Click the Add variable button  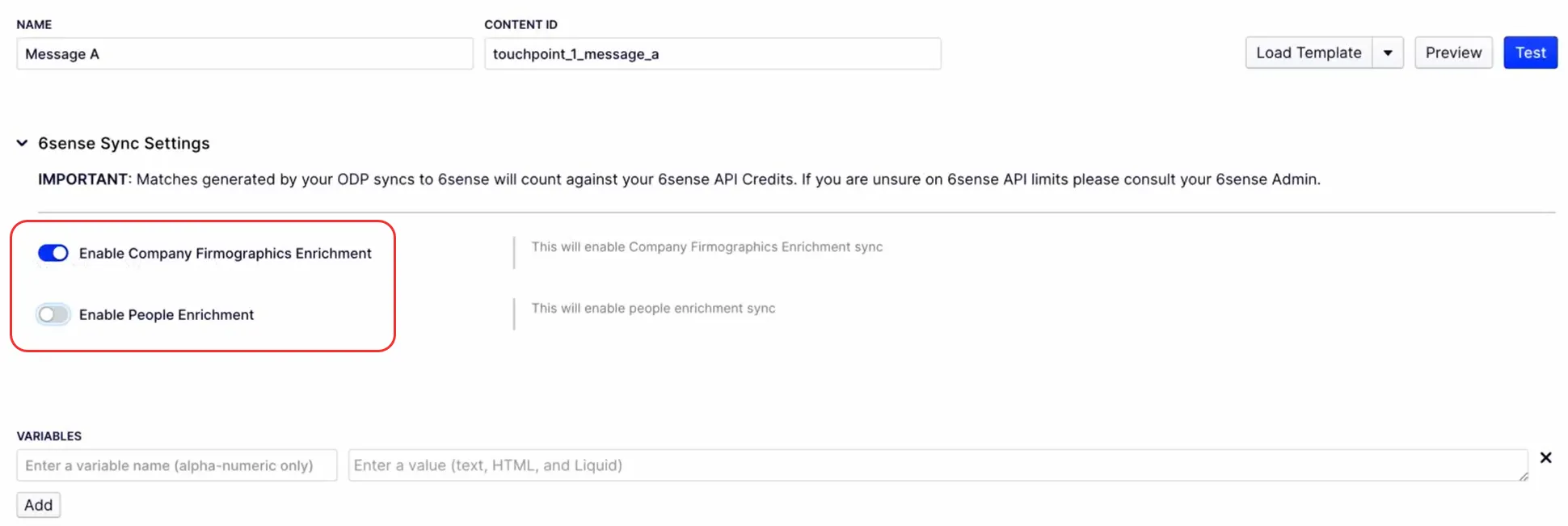click(38, 505)
